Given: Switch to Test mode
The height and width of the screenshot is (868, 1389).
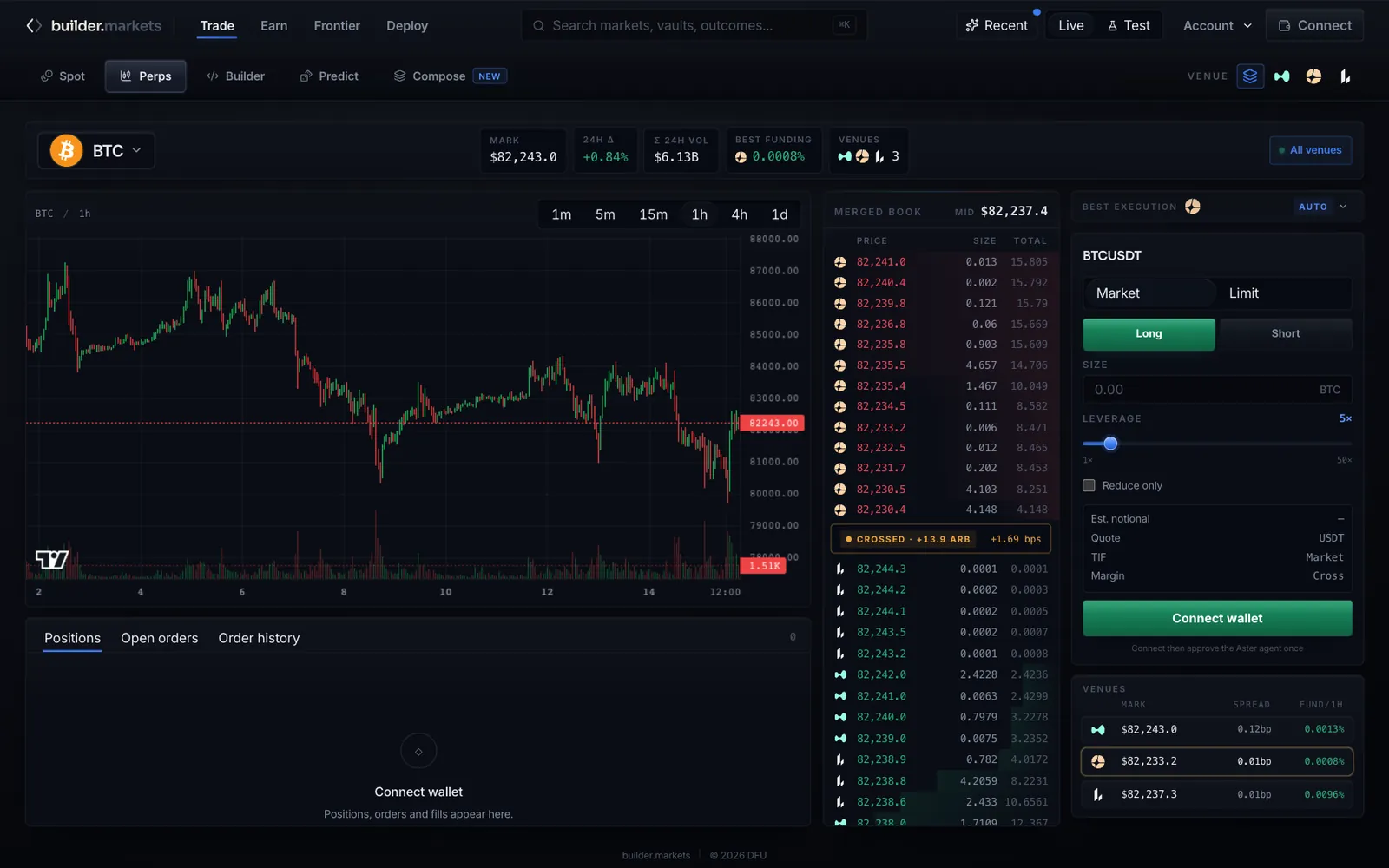Looking at the screenshot, I should coord(1129,26).
